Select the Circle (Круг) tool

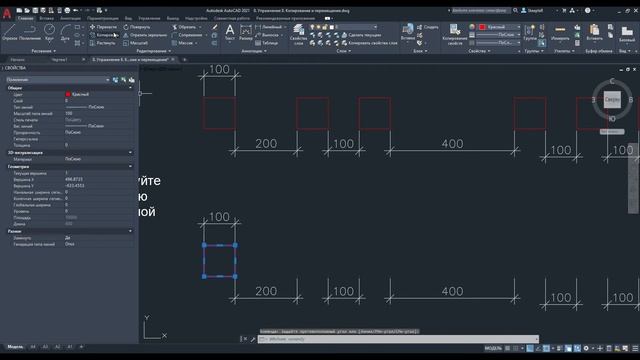pos(49,32)
